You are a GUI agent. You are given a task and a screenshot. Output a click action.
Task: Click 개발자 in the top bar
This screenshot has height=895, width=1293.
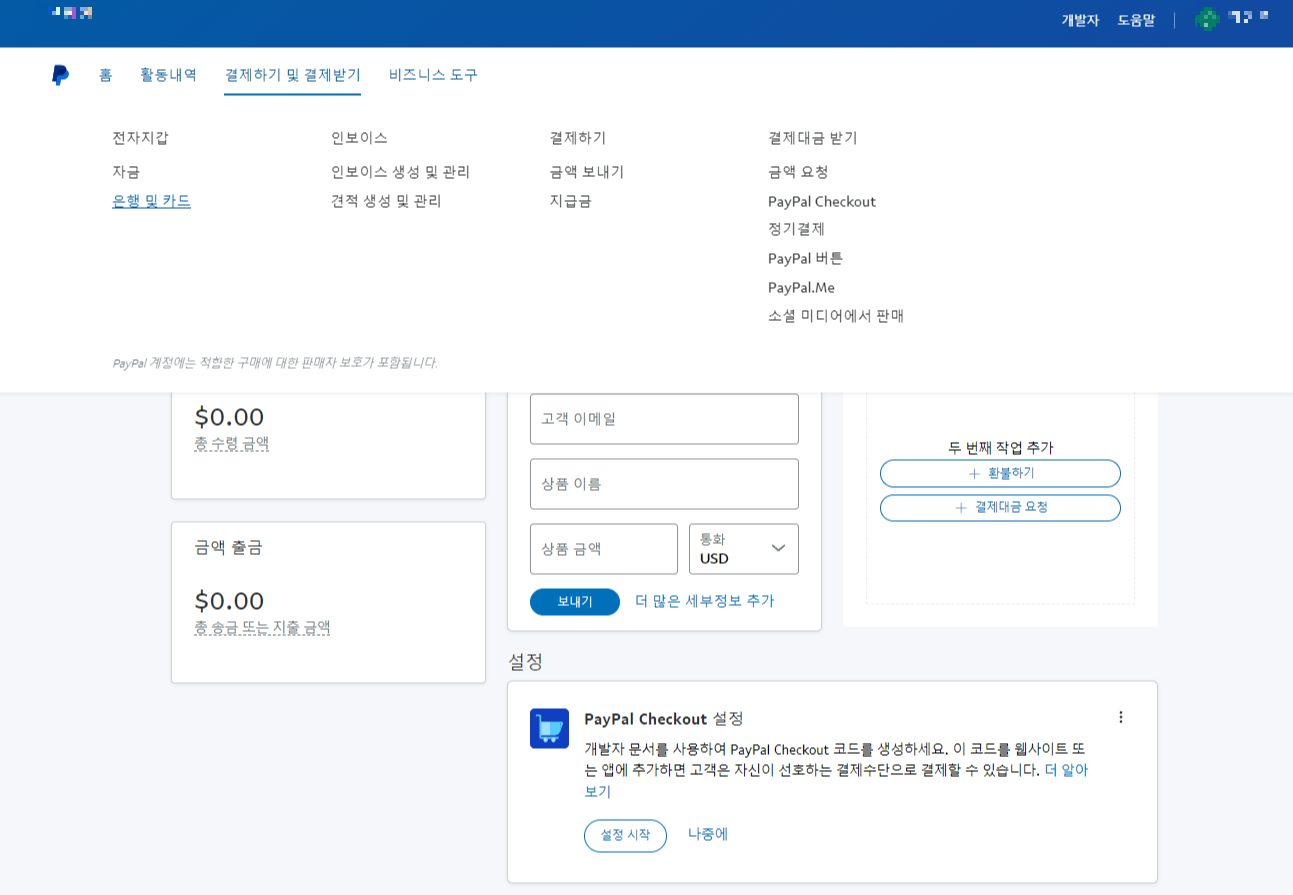[1080, 20]
